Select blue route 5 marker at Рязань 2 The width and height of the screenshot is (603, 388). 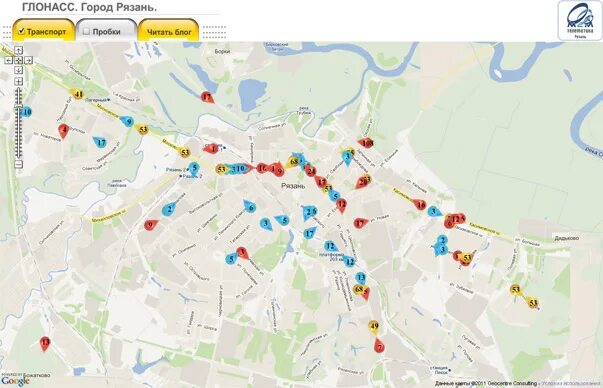point(193,168)
